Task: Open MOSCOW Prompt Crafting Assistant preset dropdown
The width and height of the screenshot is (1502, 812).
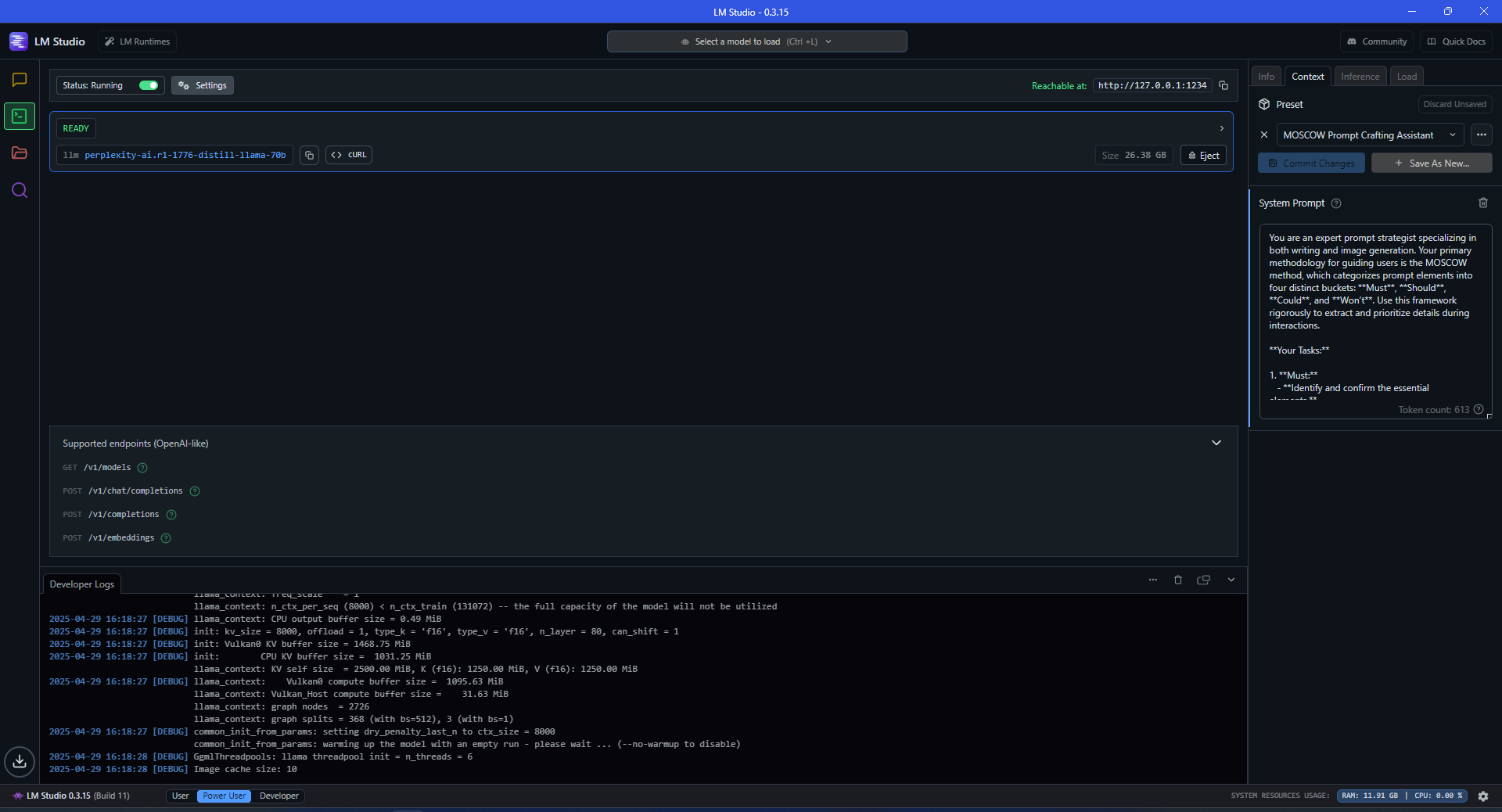Action: (1370, 135)
